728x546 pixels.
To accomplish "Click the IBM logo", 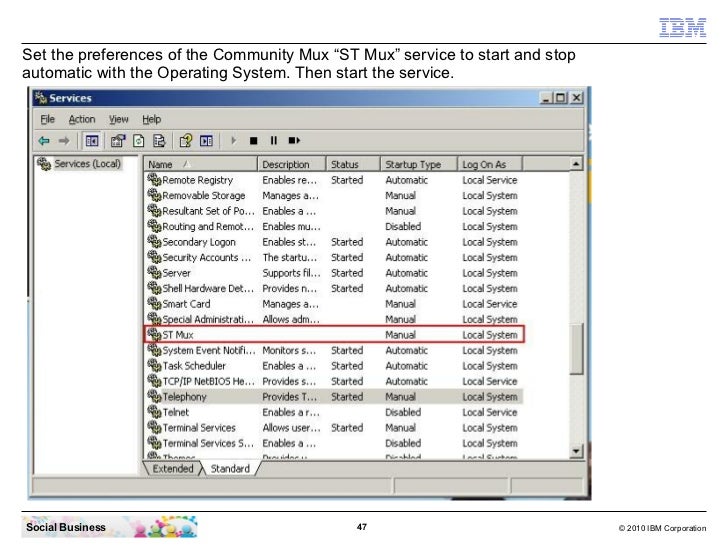I will pos(682,27).
